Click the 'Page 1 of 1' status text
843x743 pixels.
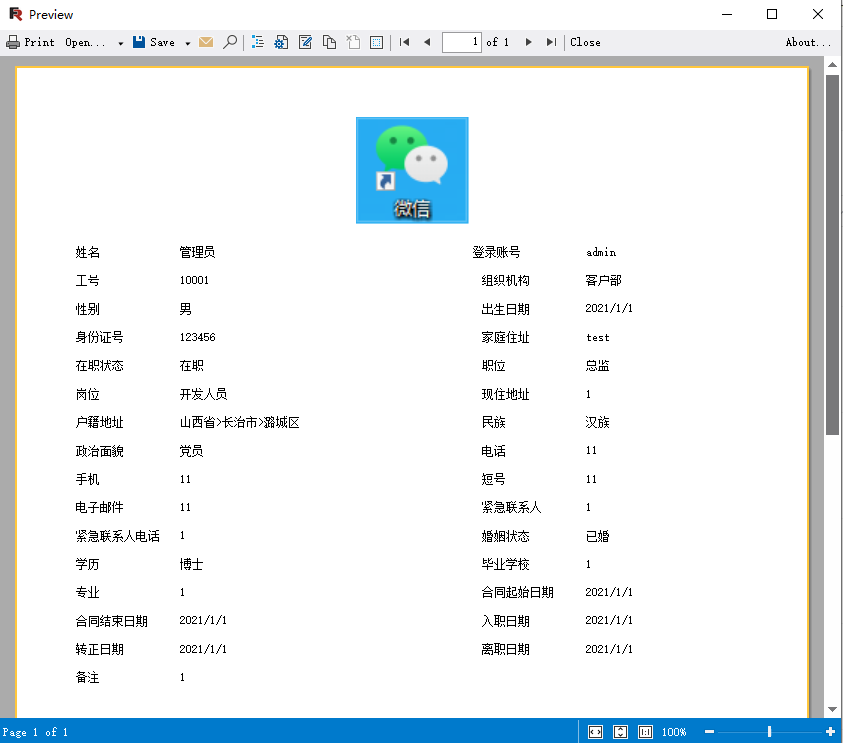(x=35, y=732)
